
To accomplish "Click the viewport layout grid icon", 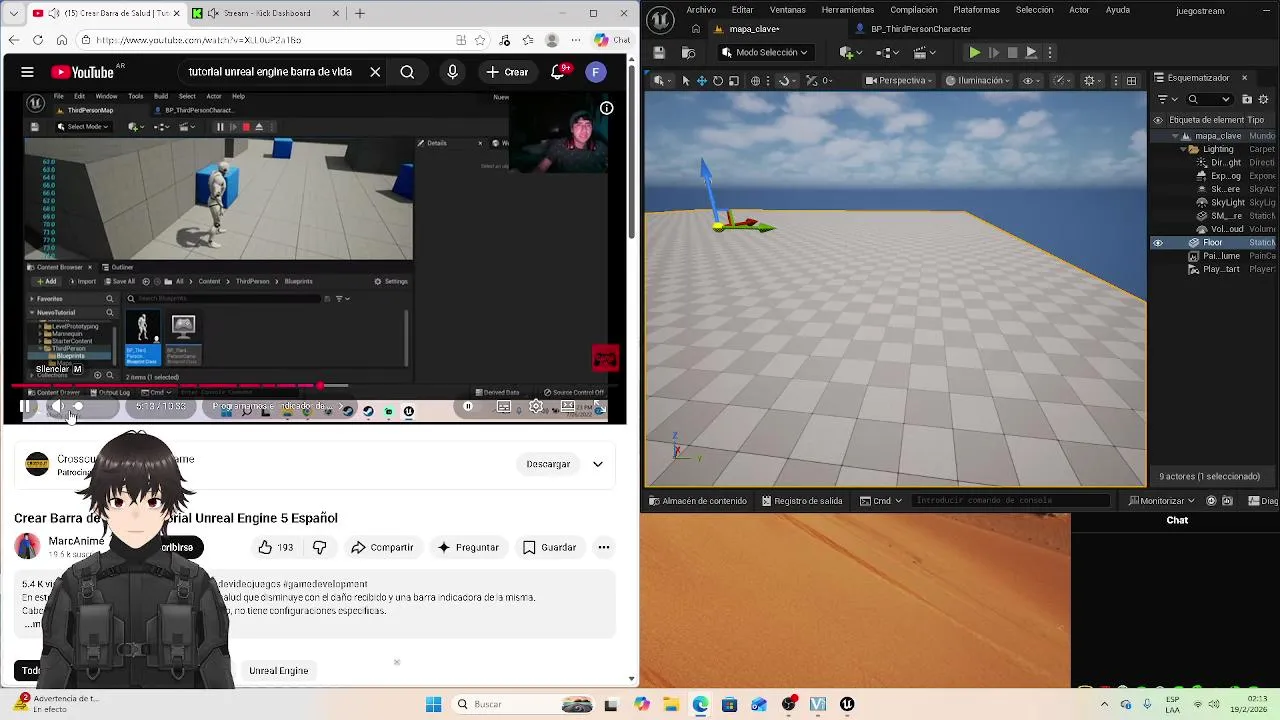I will (1131, 80).
